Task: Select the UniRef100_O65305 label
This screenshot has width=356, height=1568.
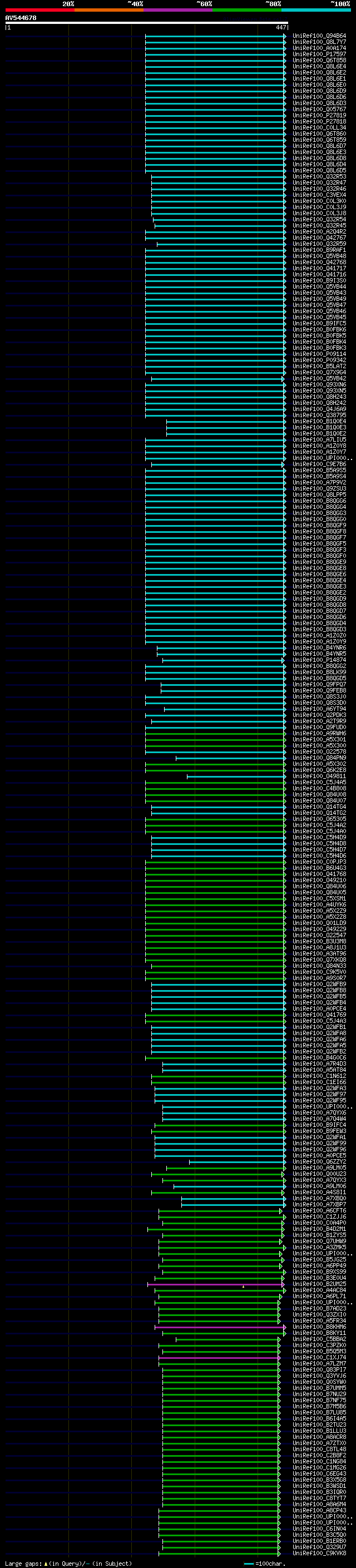Action: point(319,819)
